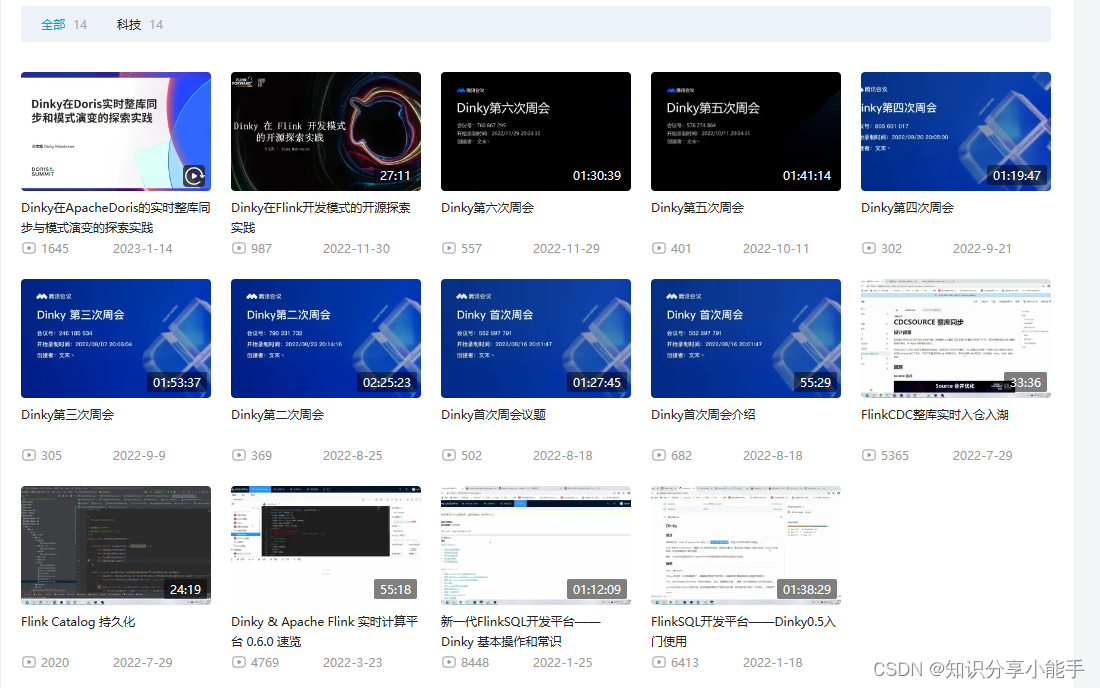
Task: Open the Flink Catalog thumbnail with 24:19
Action: (x=116, y=545)
